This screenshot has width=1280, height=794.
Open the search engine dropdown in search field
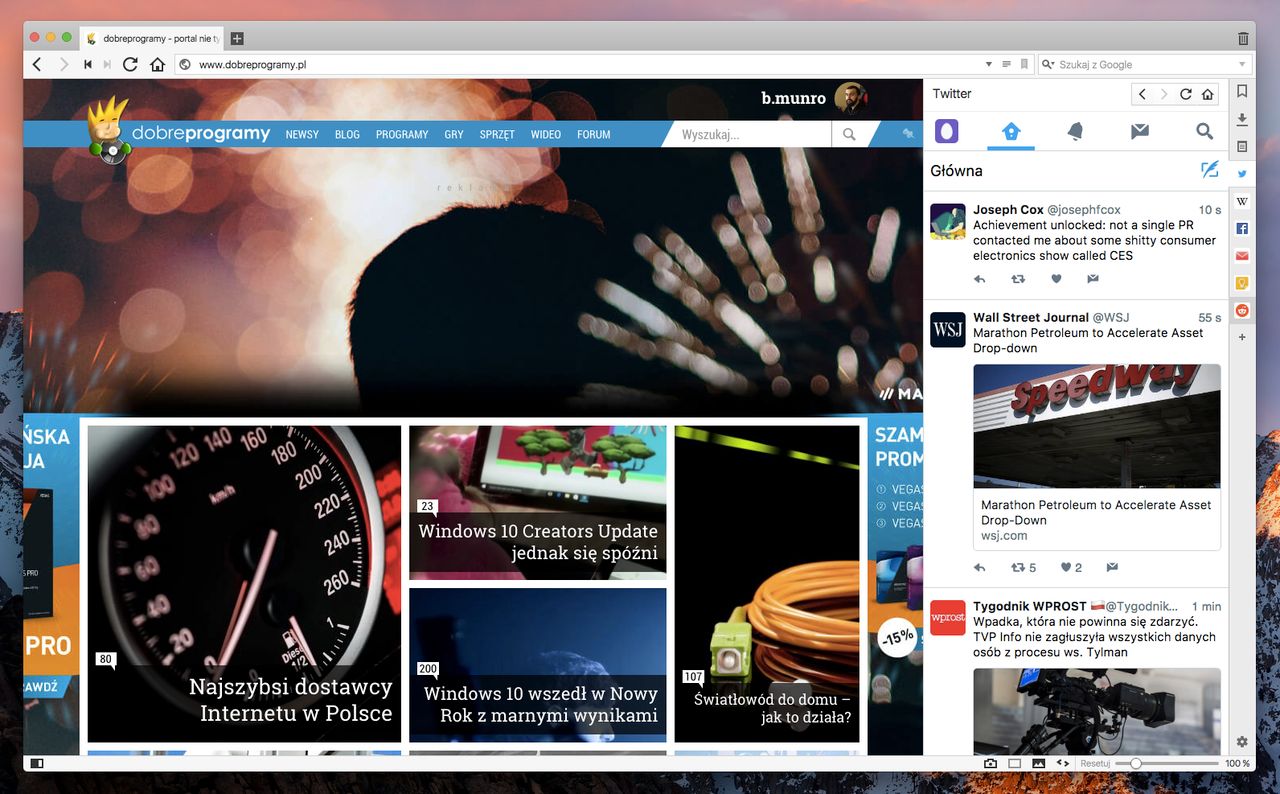pos(1049,64)
